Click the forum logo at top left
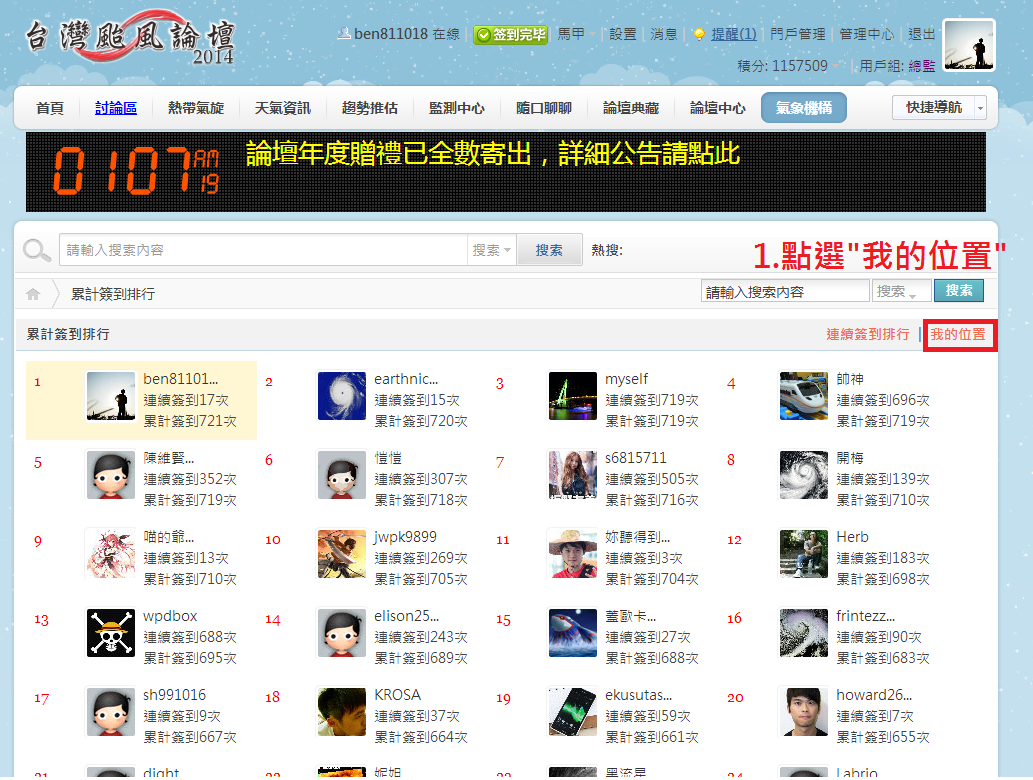The width and height of the screenshot is (1033, 780). (x=130, y=37)
